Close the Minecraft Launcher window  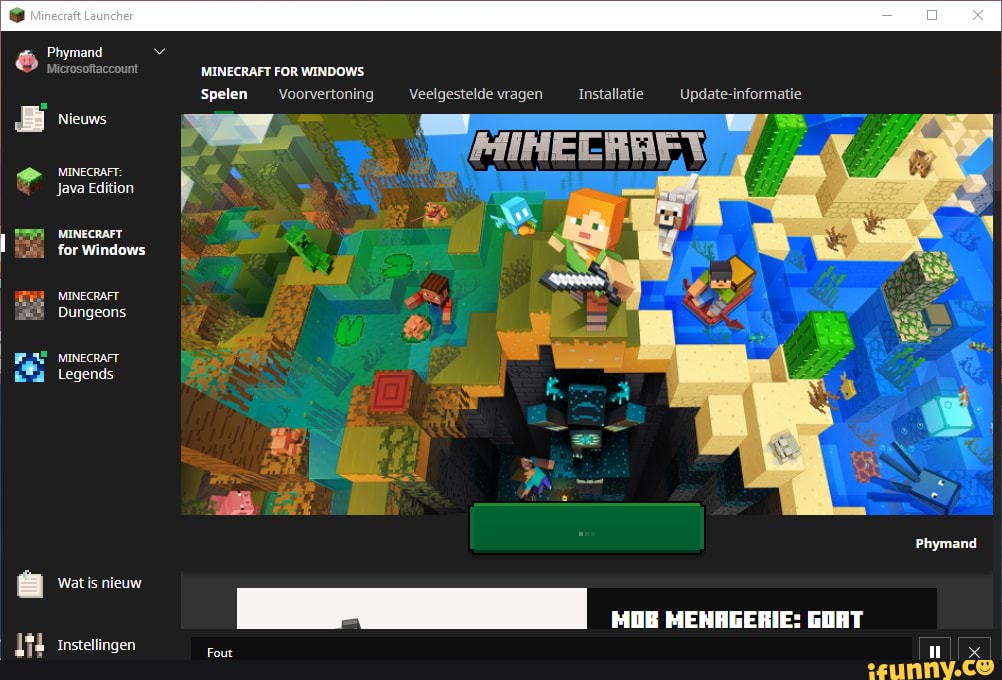[977, 15]
